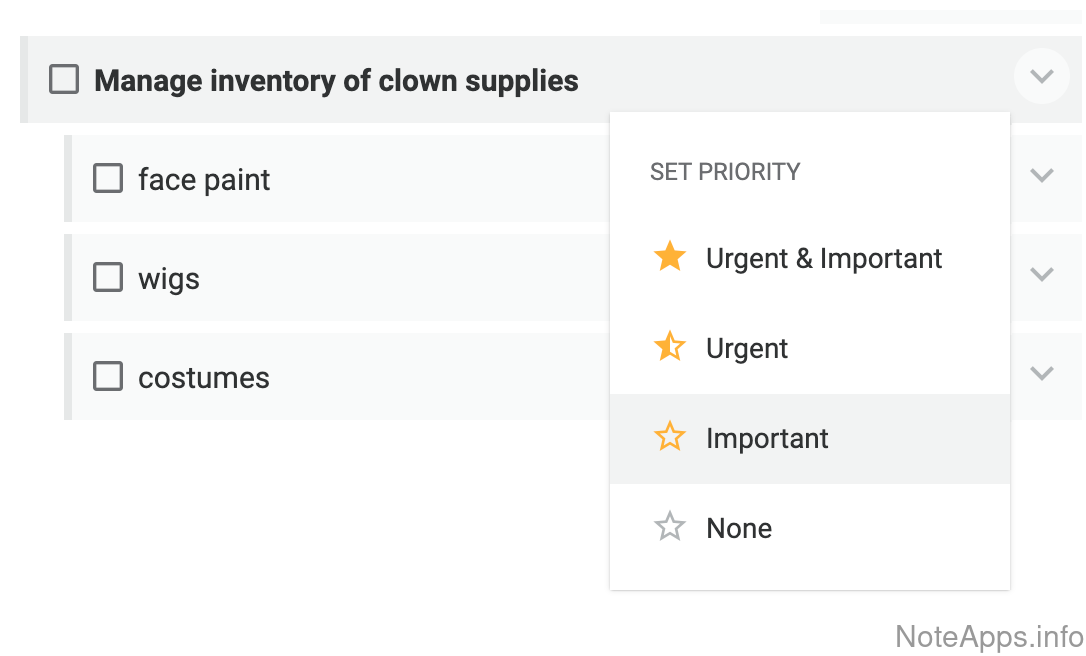Click the costumes subtask label
The height and width of the screenshot is (656, 1086).
204,377
